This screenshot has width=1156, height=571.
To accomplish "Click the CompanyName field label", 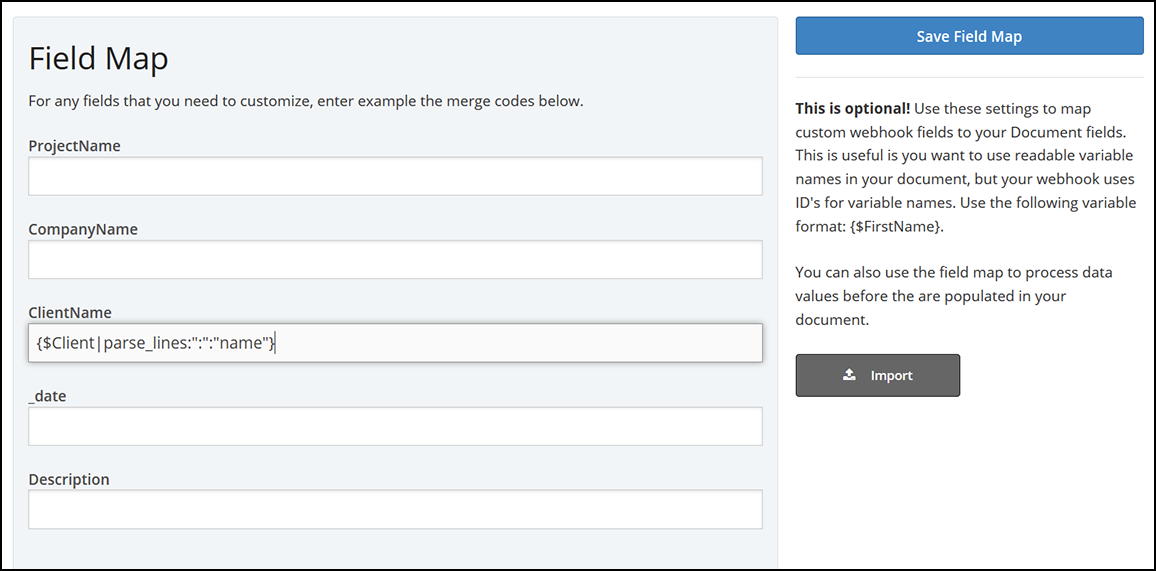I will [x=83, y=229].
